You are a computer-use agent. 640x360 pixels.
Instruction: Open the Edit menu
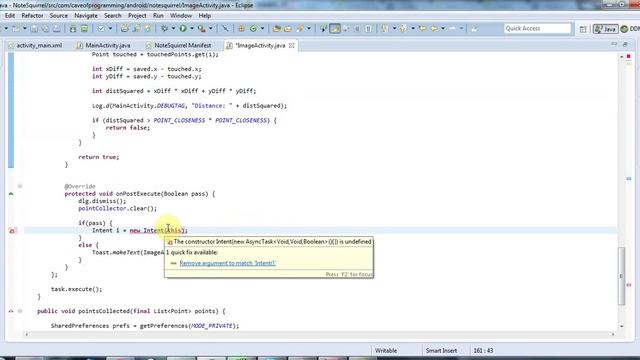10,16
